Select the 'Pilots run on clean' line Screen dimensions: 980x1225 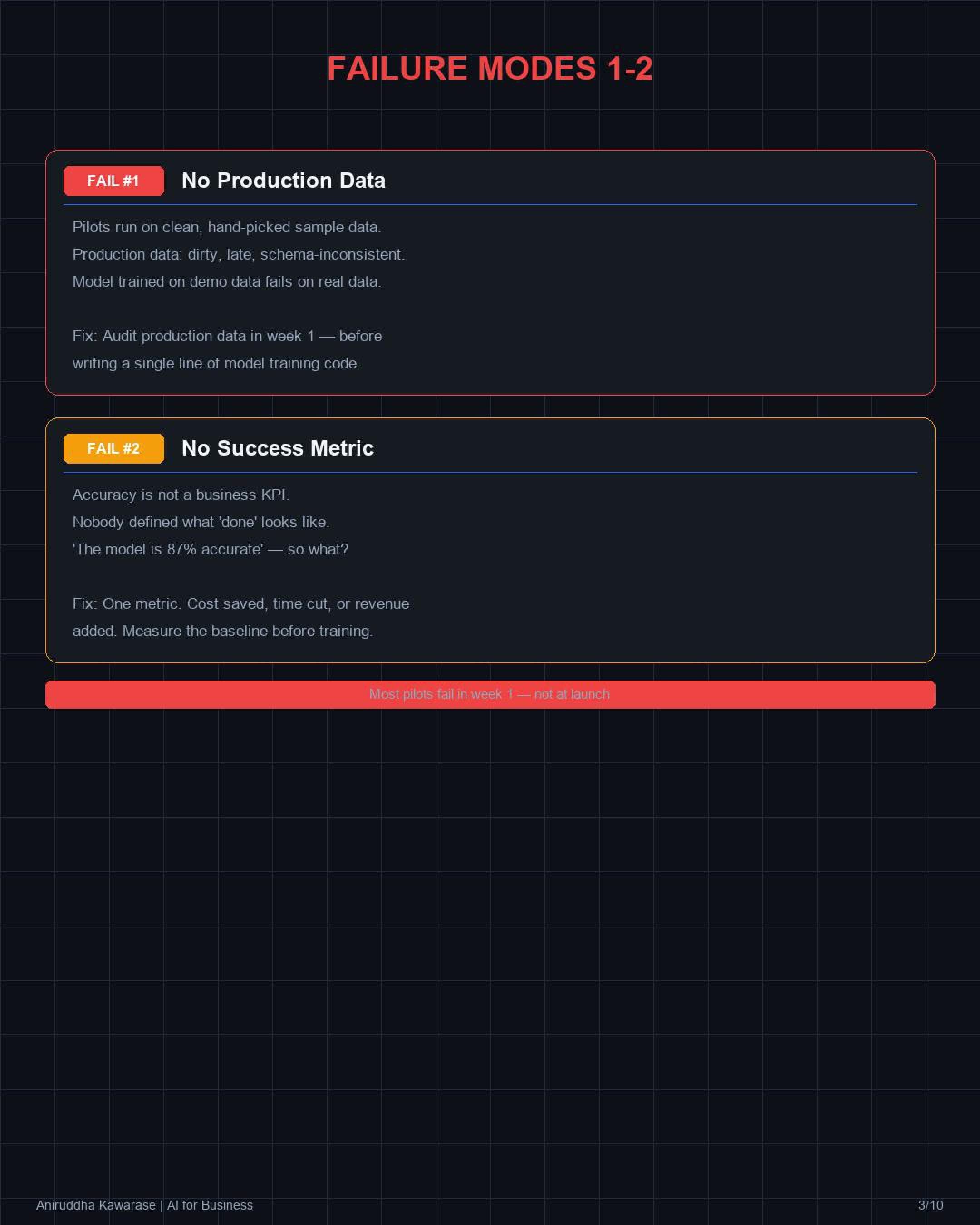point(227,227)
